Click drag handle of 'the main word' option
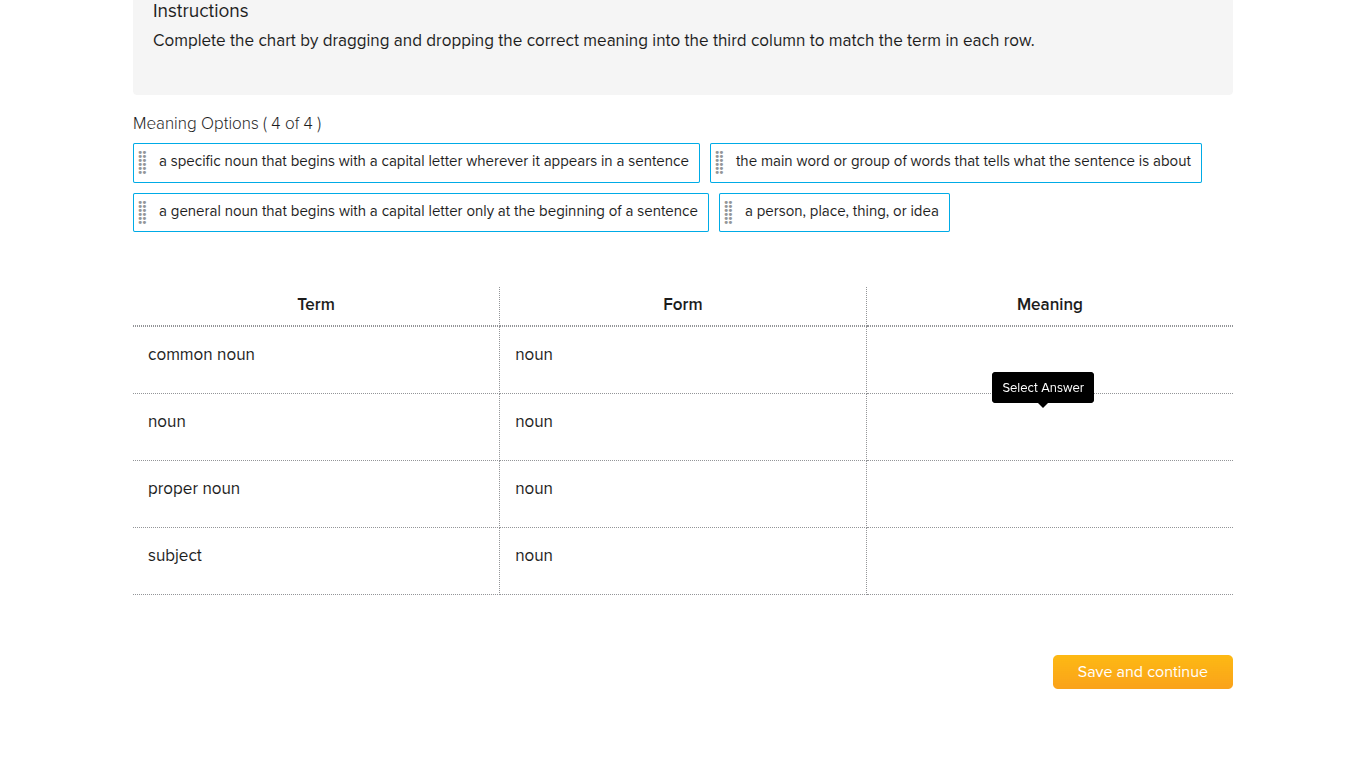 [x=720, y=162]
